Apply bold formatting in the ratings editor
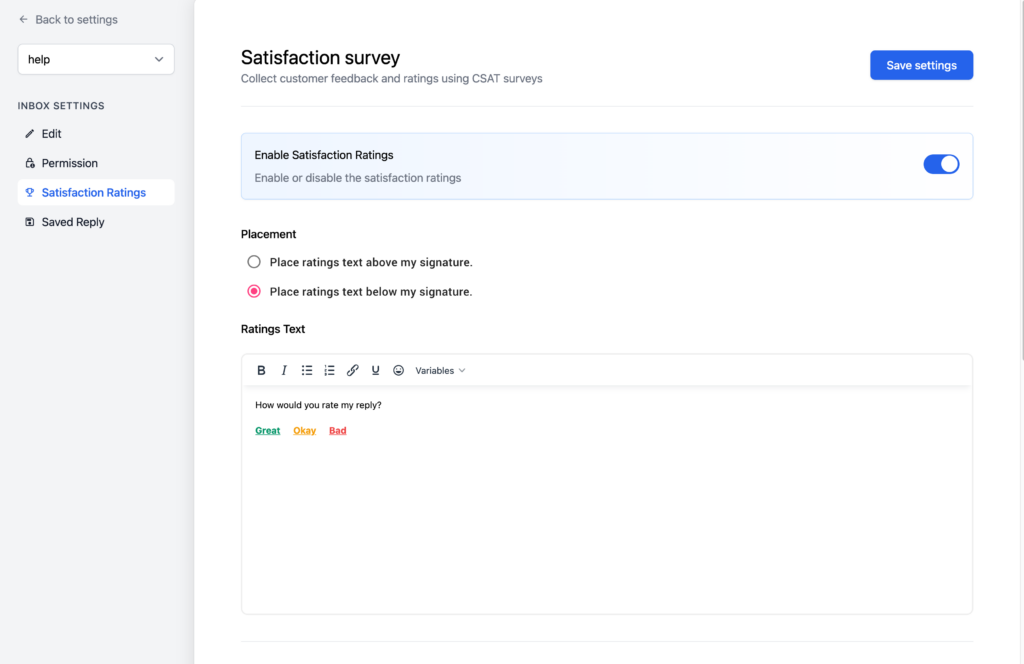Screen dimensions: 1024x664 [261, 370]
